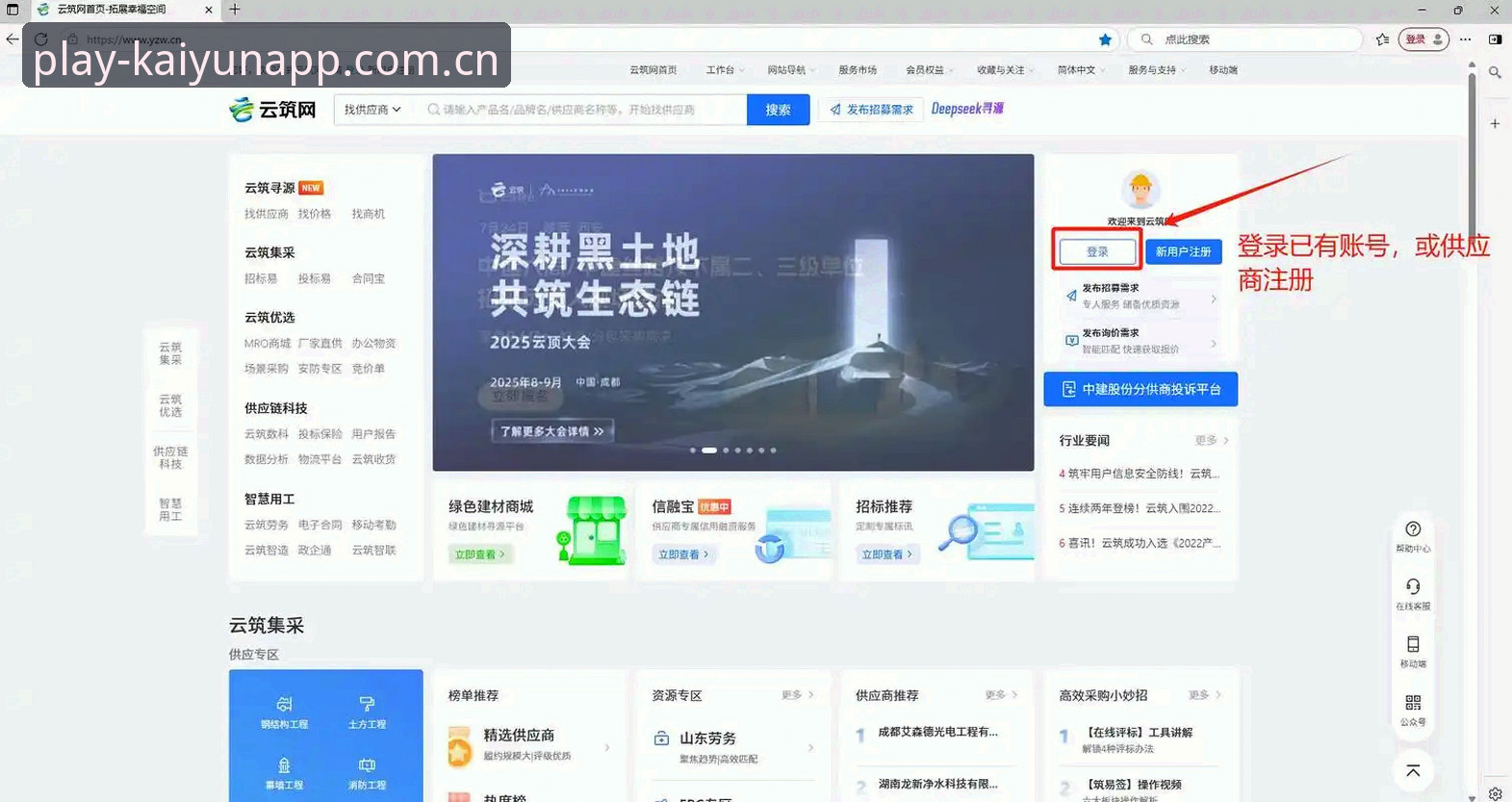The width and height of the screenshot is (1512, 802).
Task: Open 发布询价需求 panel row
Action: 1140,341
